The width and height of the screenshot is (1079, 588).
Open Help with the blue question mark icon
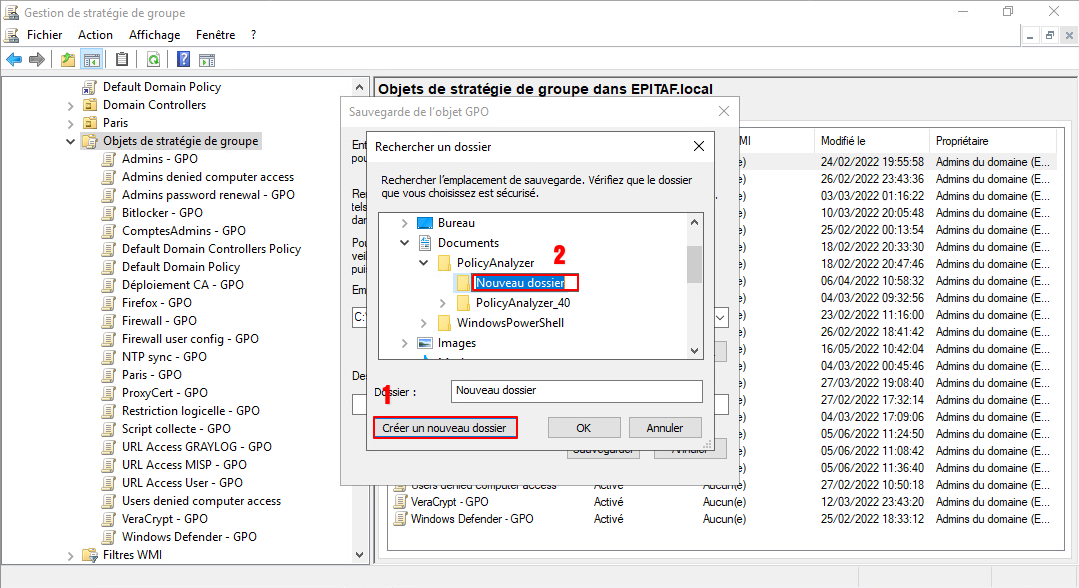(183, 60)
